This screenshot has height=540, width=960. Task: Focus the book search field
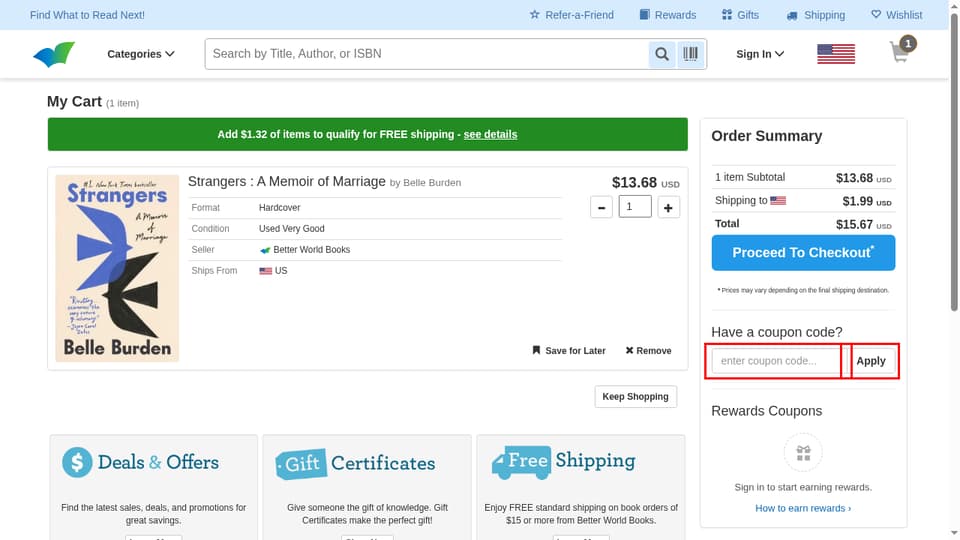[x=427, y=54]
